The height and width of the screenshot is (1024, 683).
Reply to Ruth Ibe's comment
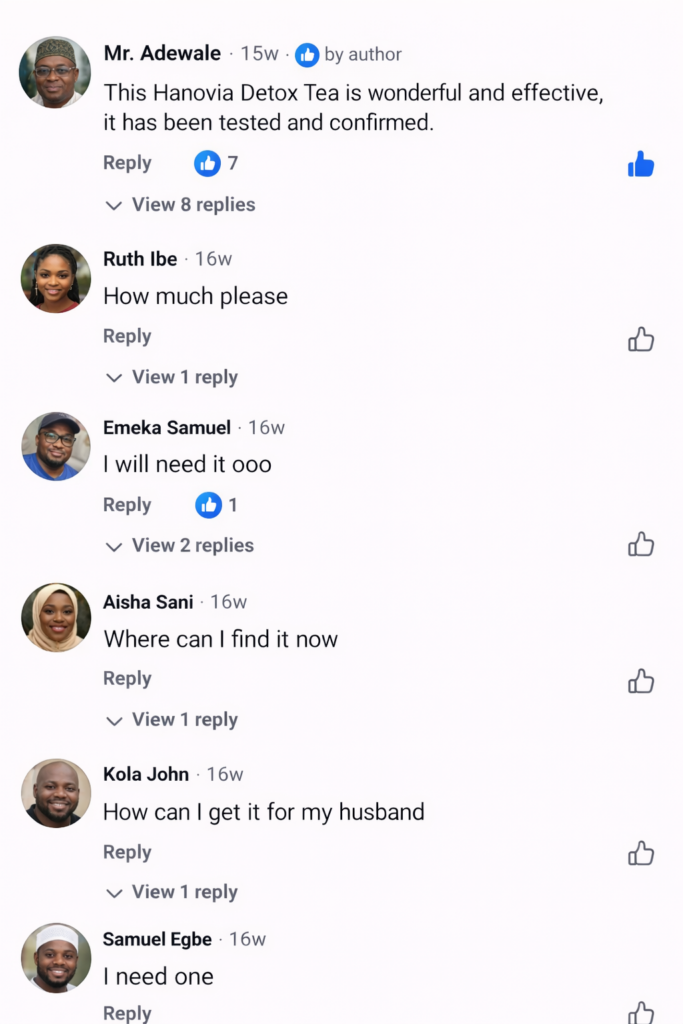127,336
